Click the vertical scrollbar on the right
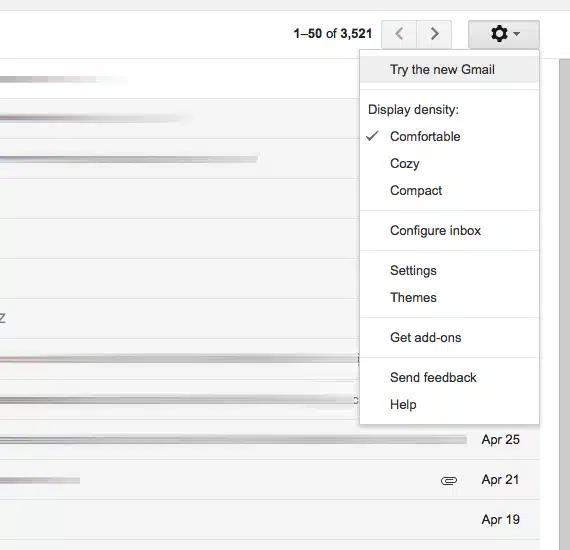 565,304
